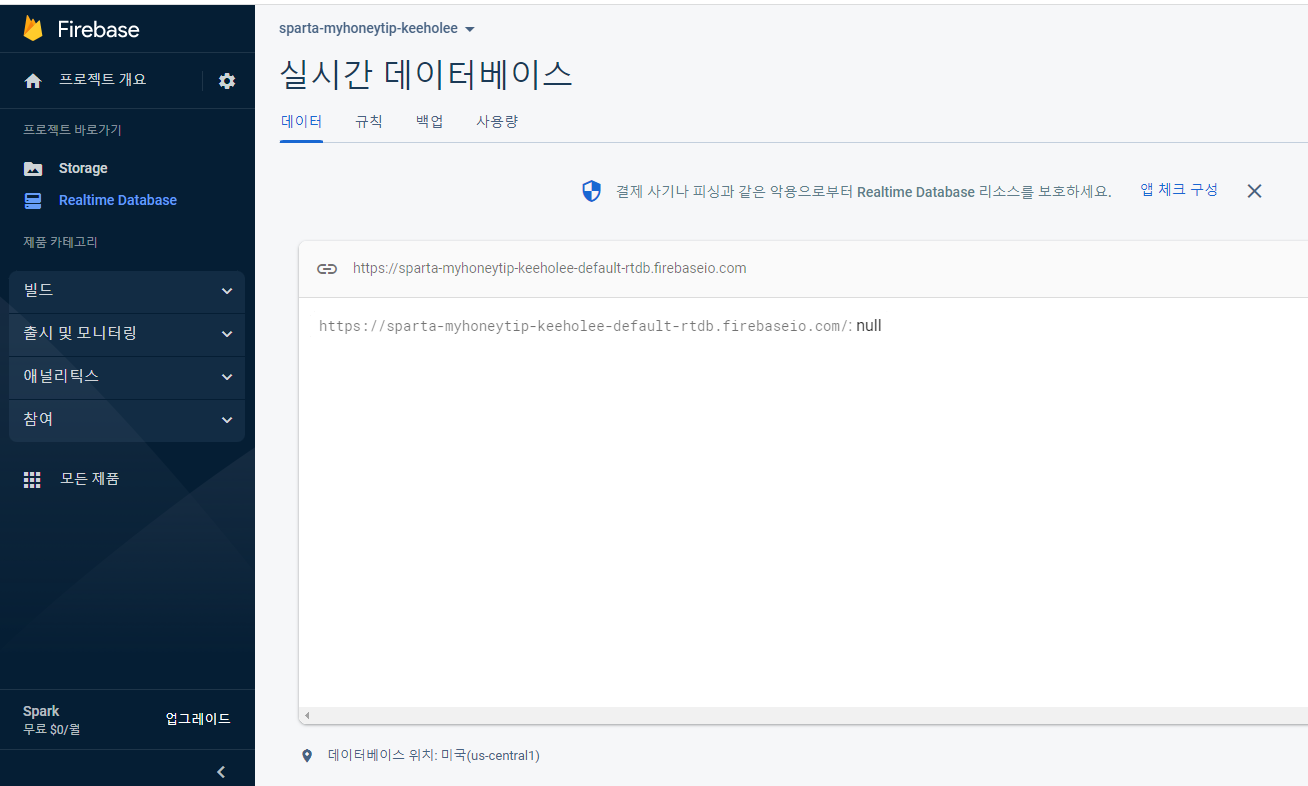Image resolution: width=1308 pixels, height=786 pixels.
Task: Collapse the sidebar with the chevron
Action: tap(221, 771)
